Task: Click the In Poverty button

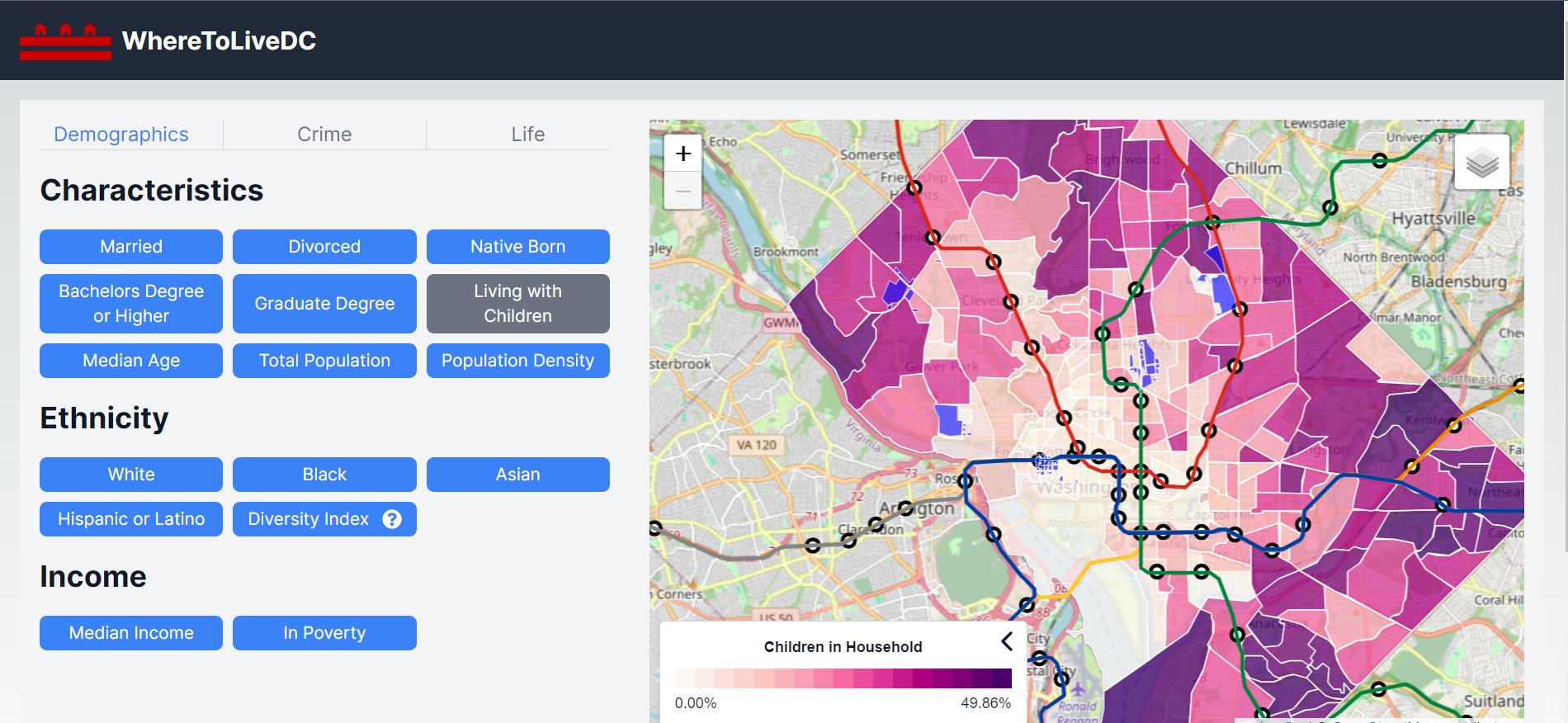Action: pos(324,633)
